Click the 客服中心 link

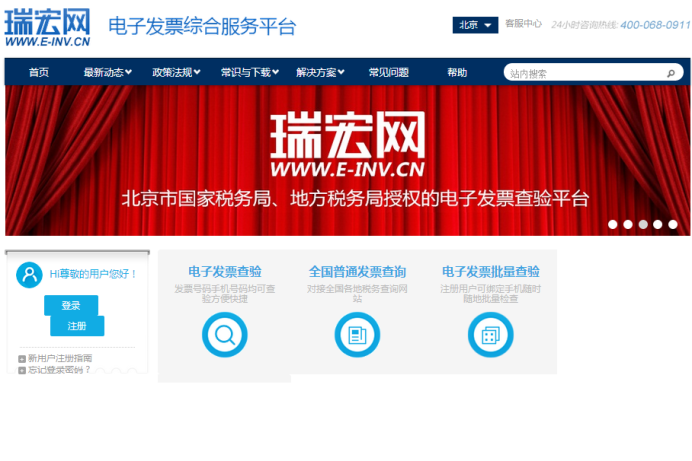pos(523,23)
